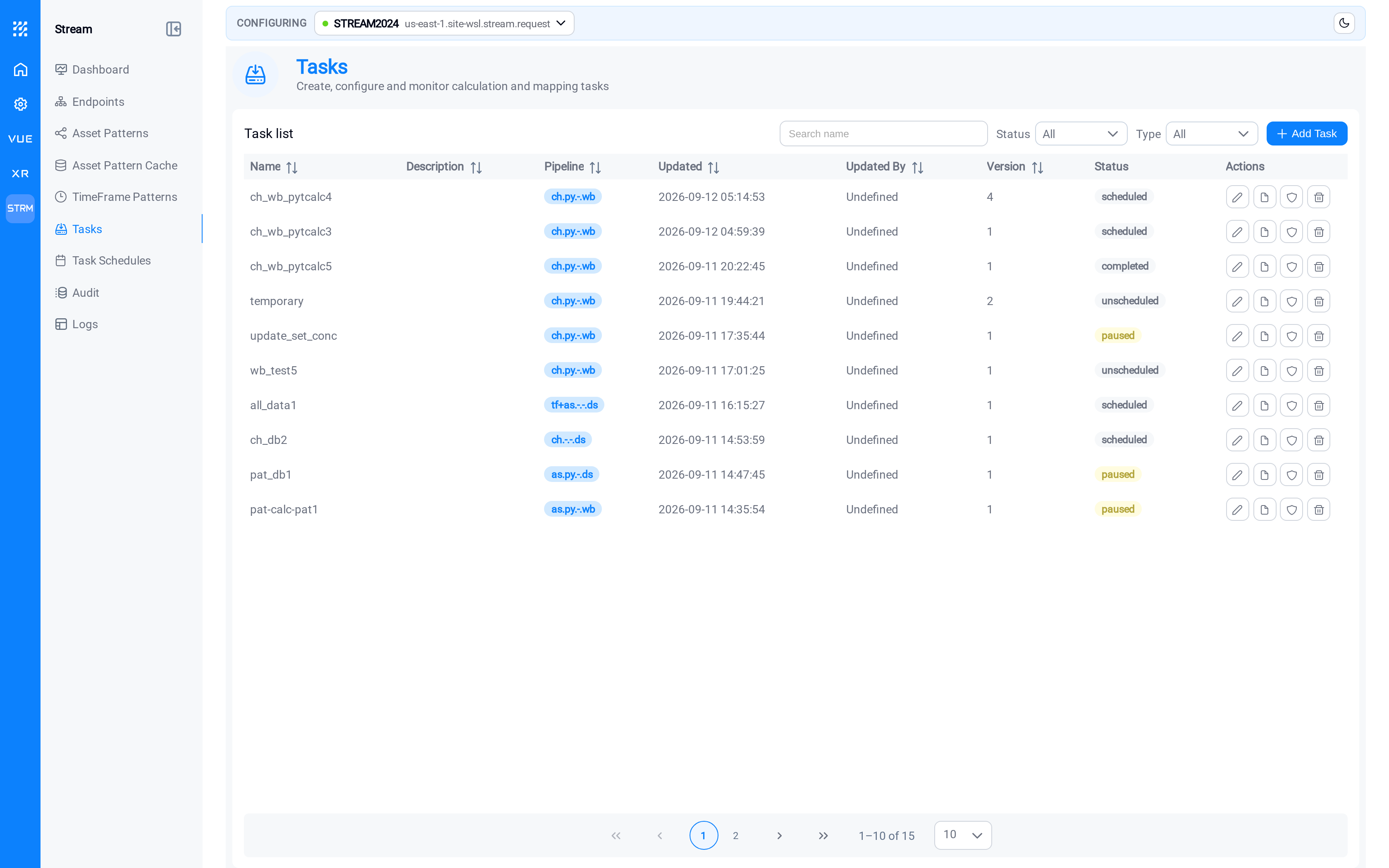1389x868 pixels.
Task: Open Logs in the sidebar
Action: pyautogui.click(x=76, y=324)
